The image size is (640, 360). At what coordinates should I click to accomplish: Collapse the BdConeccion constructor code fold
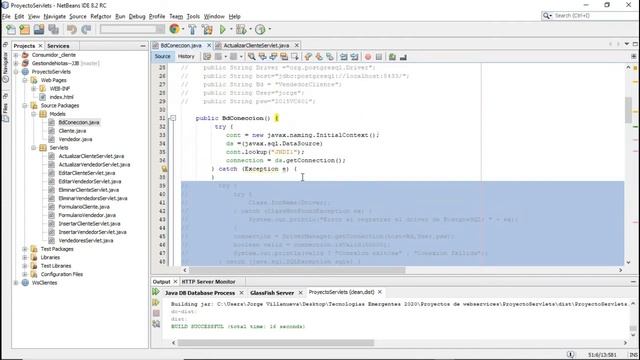[x=173, y=118]
